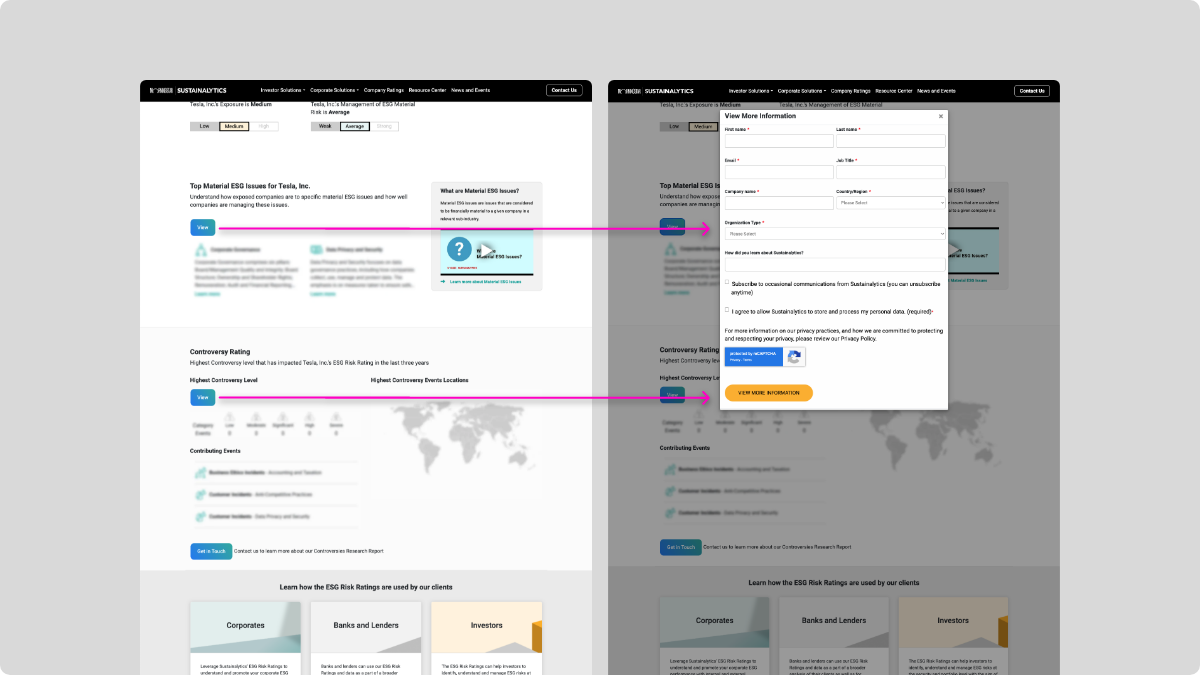Check the I agree to allow Sustainalytics checkbox

pyautogui.click(x=727, y=310)
